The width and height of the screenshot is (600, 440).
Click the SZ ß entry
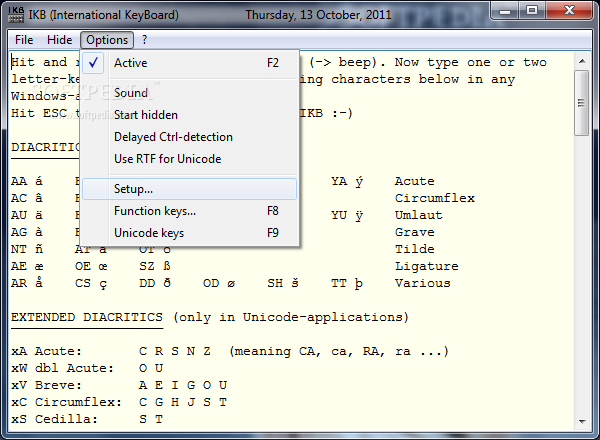pos(155,266)
